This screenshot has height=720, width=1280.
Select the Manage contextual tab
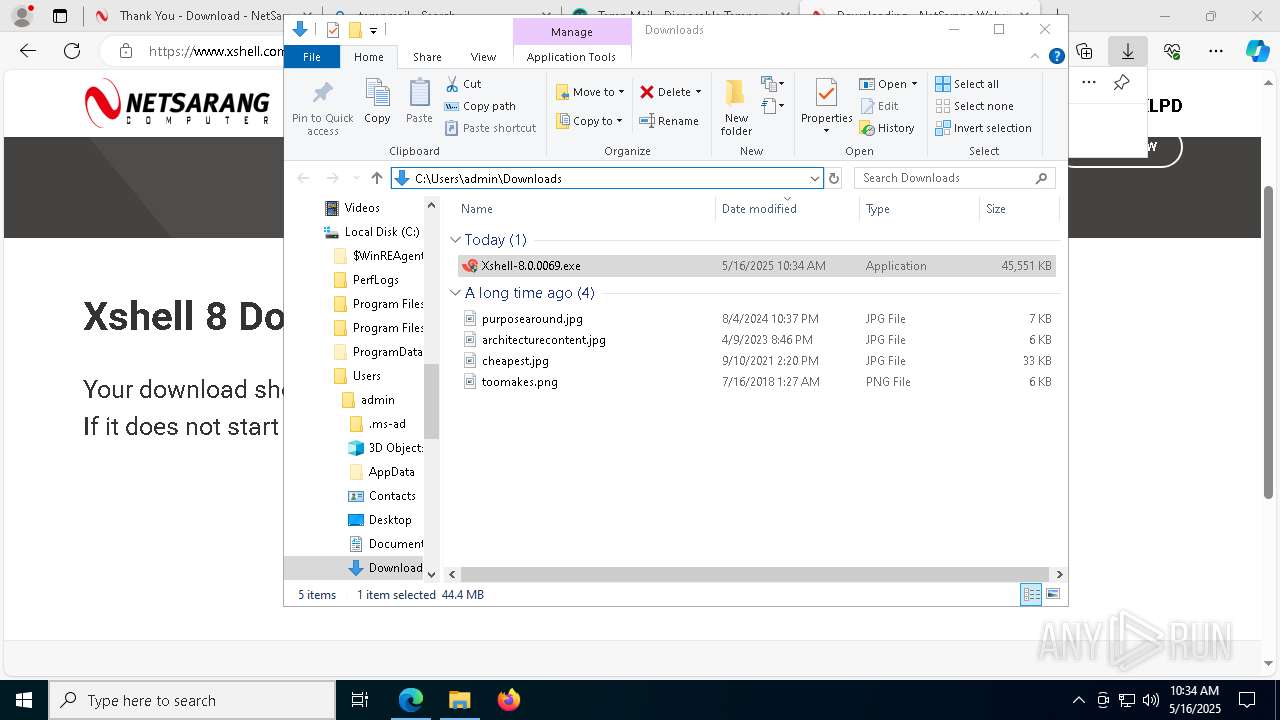(x=572, y=32)
